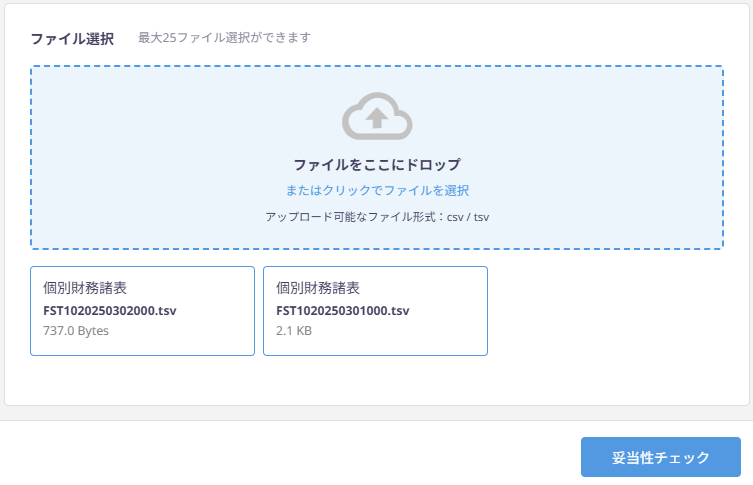Viewport: 753px width, 485px height.
Task: Select the FST1020250301000.tsv file card
Action: (x=376, y=311)
